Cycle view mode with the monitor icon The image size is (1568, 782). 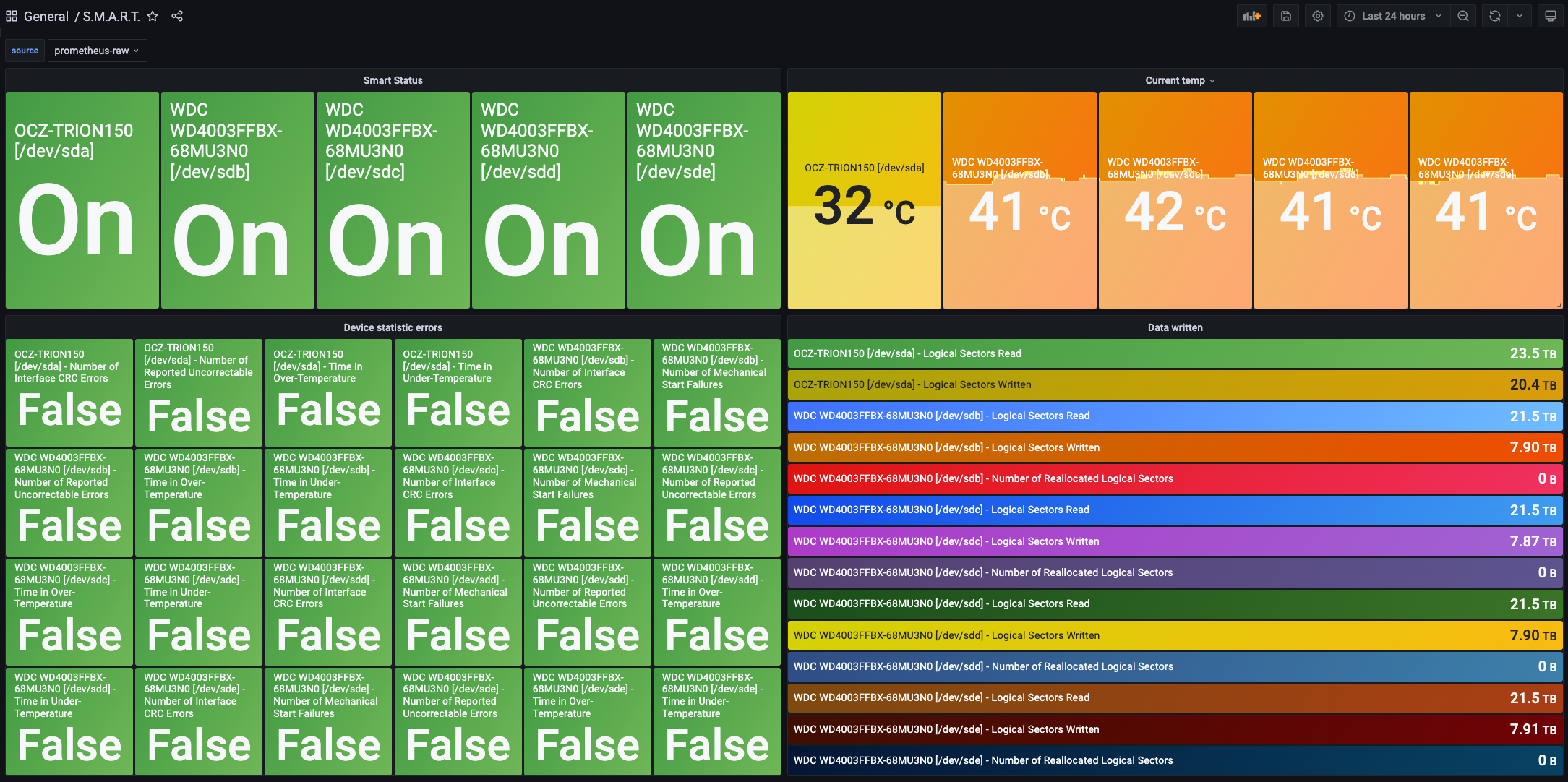pos(1550,16)
